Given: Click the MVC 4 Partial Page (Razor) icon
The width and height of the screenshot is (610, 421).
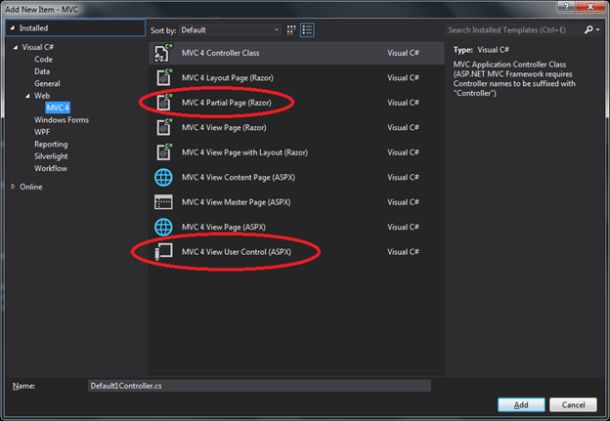Looking at the screenshot, I should [x=164, y=102].
